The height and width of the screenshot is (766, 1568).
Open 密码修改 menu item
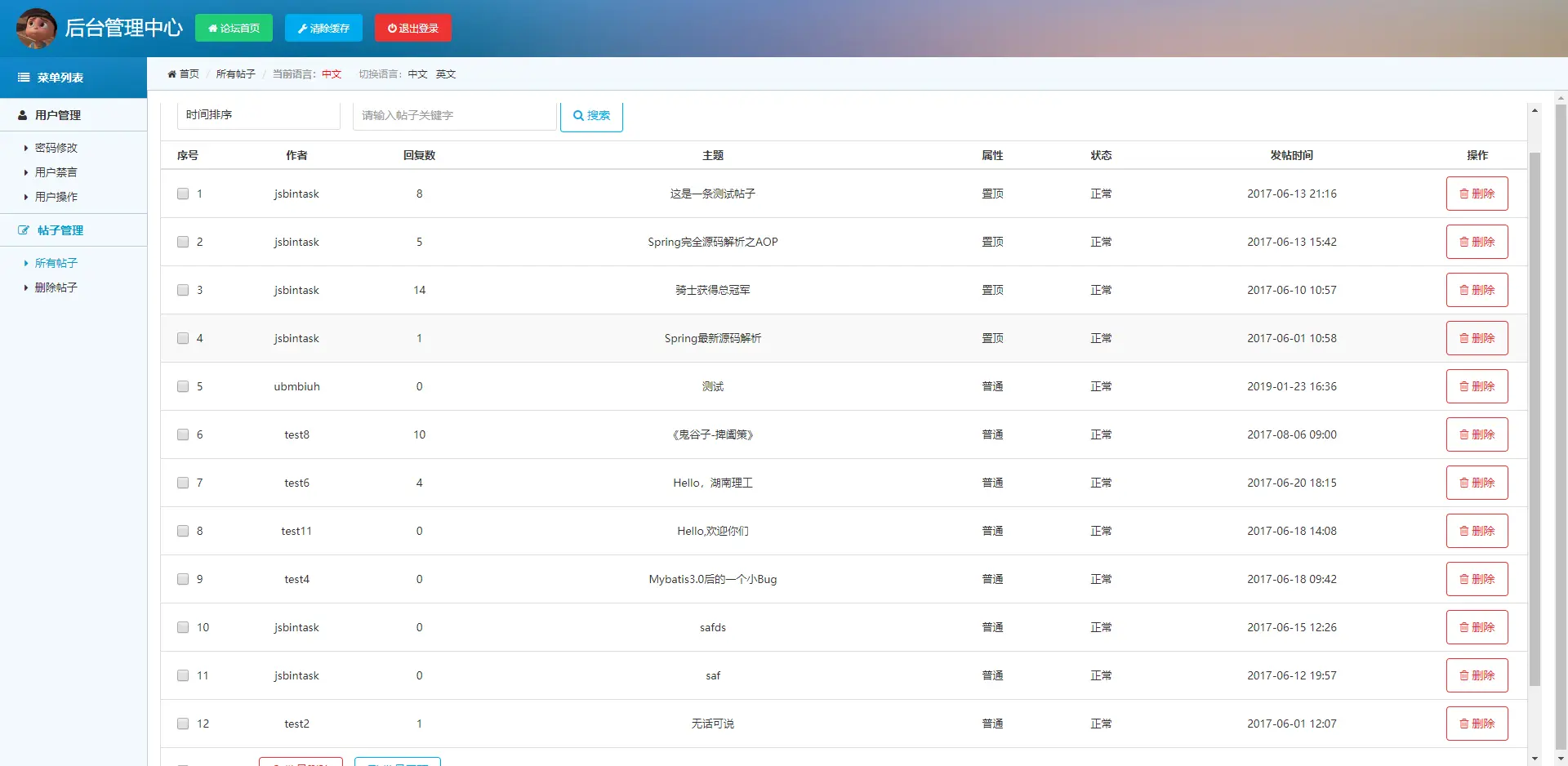tap(56, 148)
